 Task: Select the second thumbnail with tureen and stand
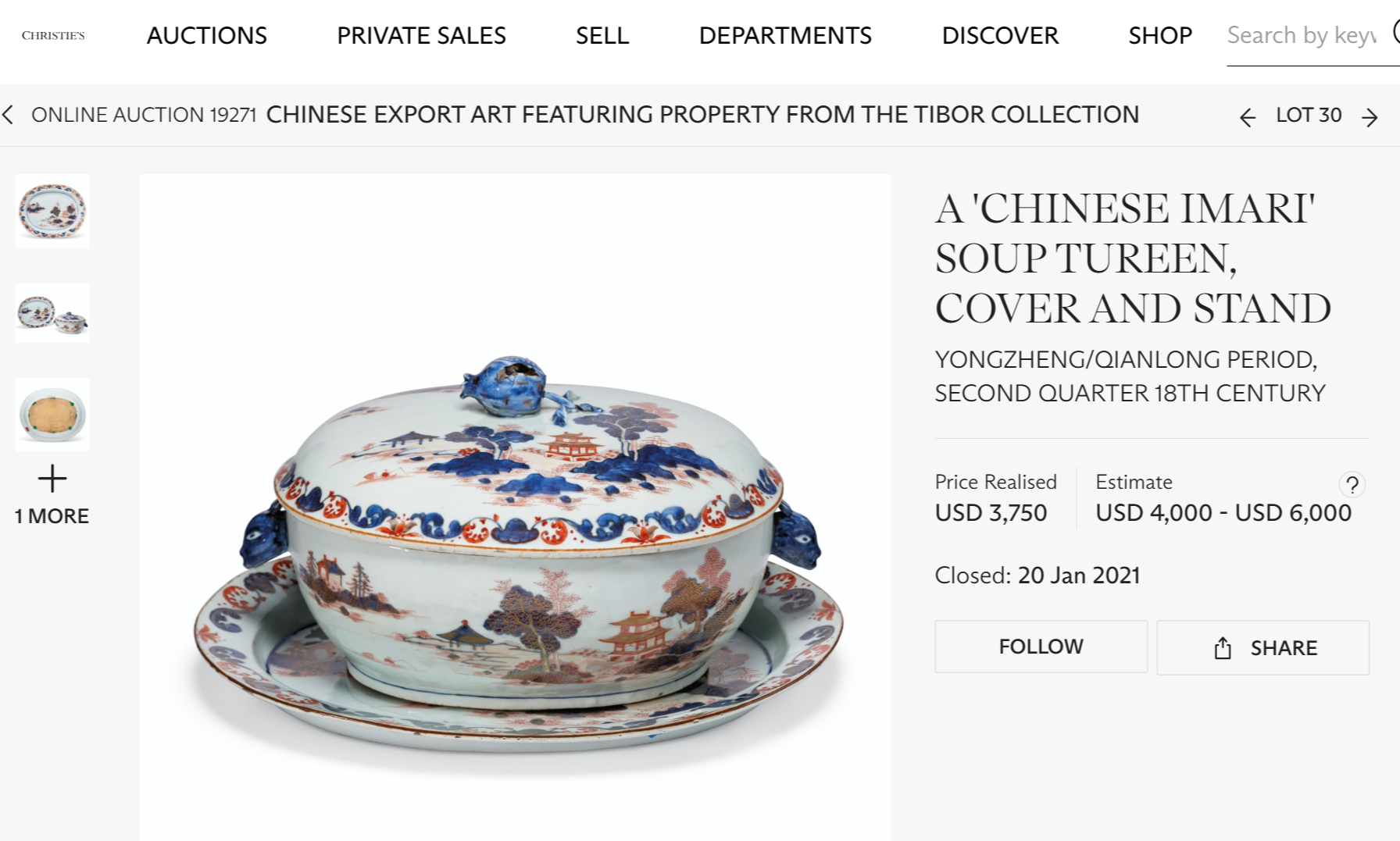[x=52, y=313]
